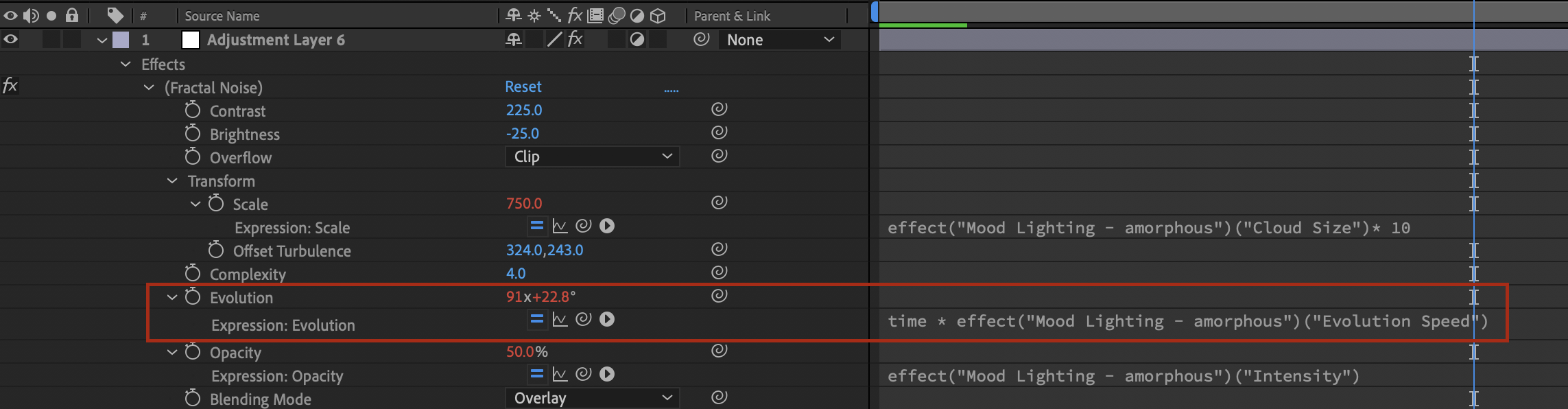Screen dimensions: 1568x409
Task: Click Evolution expression pick whip
Action: click(x=584, y=319)
